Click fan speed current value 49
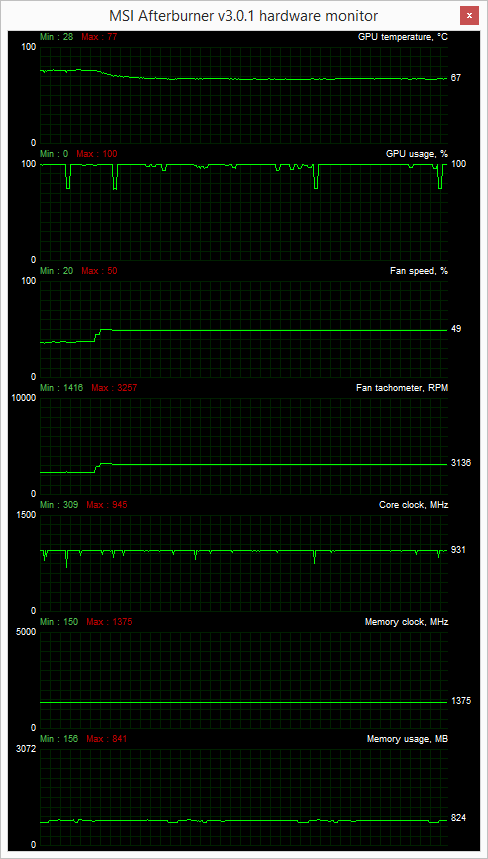The width and height of the screenshot is (488, 859). (x=456, y=329)
